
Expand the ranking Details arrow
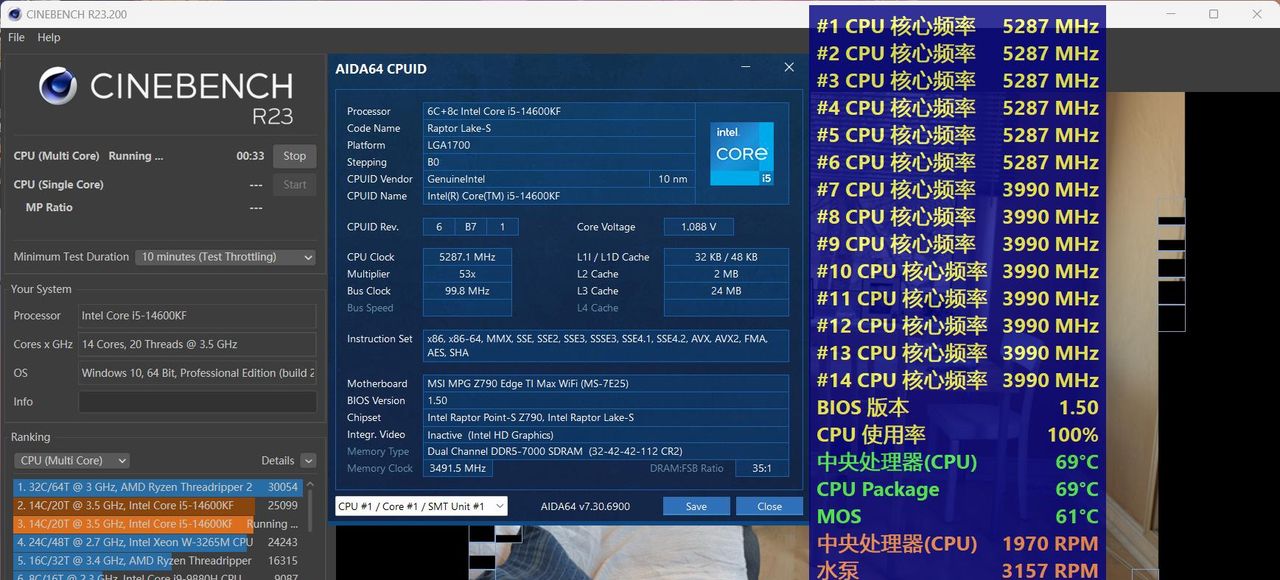tap(308, 460)
